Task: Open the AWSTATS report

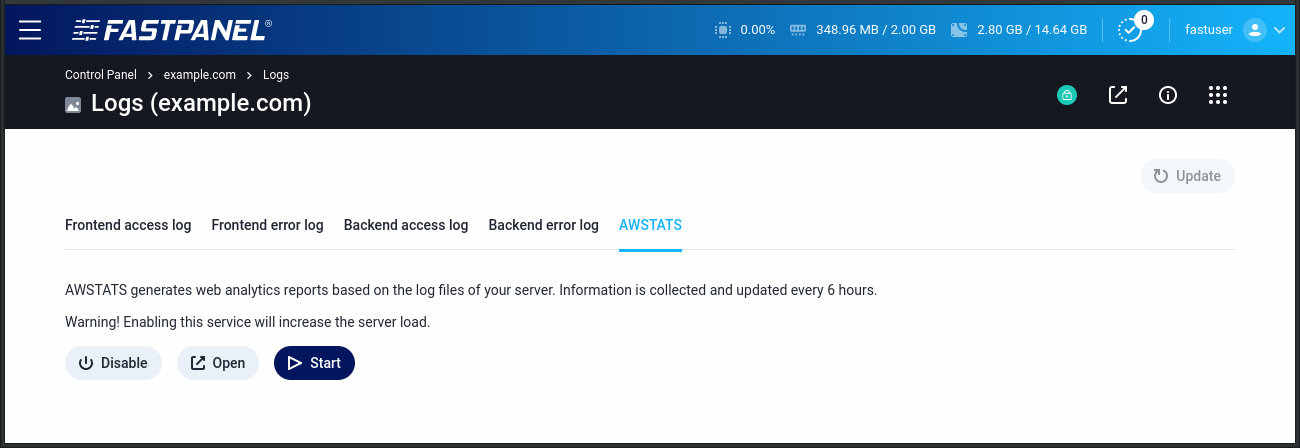Action: (x=218, y=363)
